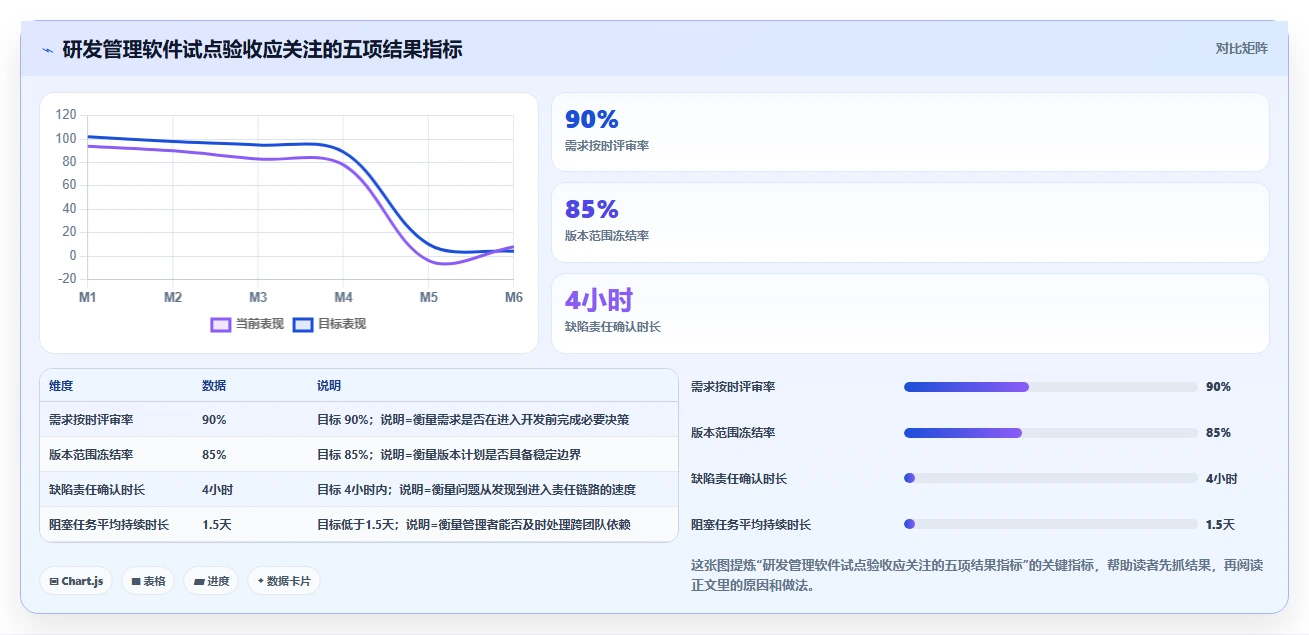Select the 数据卡片 tag chip
This screenshot has width=1309, height=635.
284,581
